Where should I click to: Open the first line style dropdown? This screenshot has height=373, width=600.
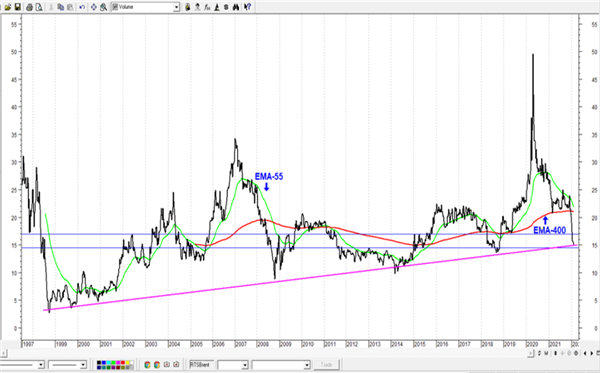(41, 365)
